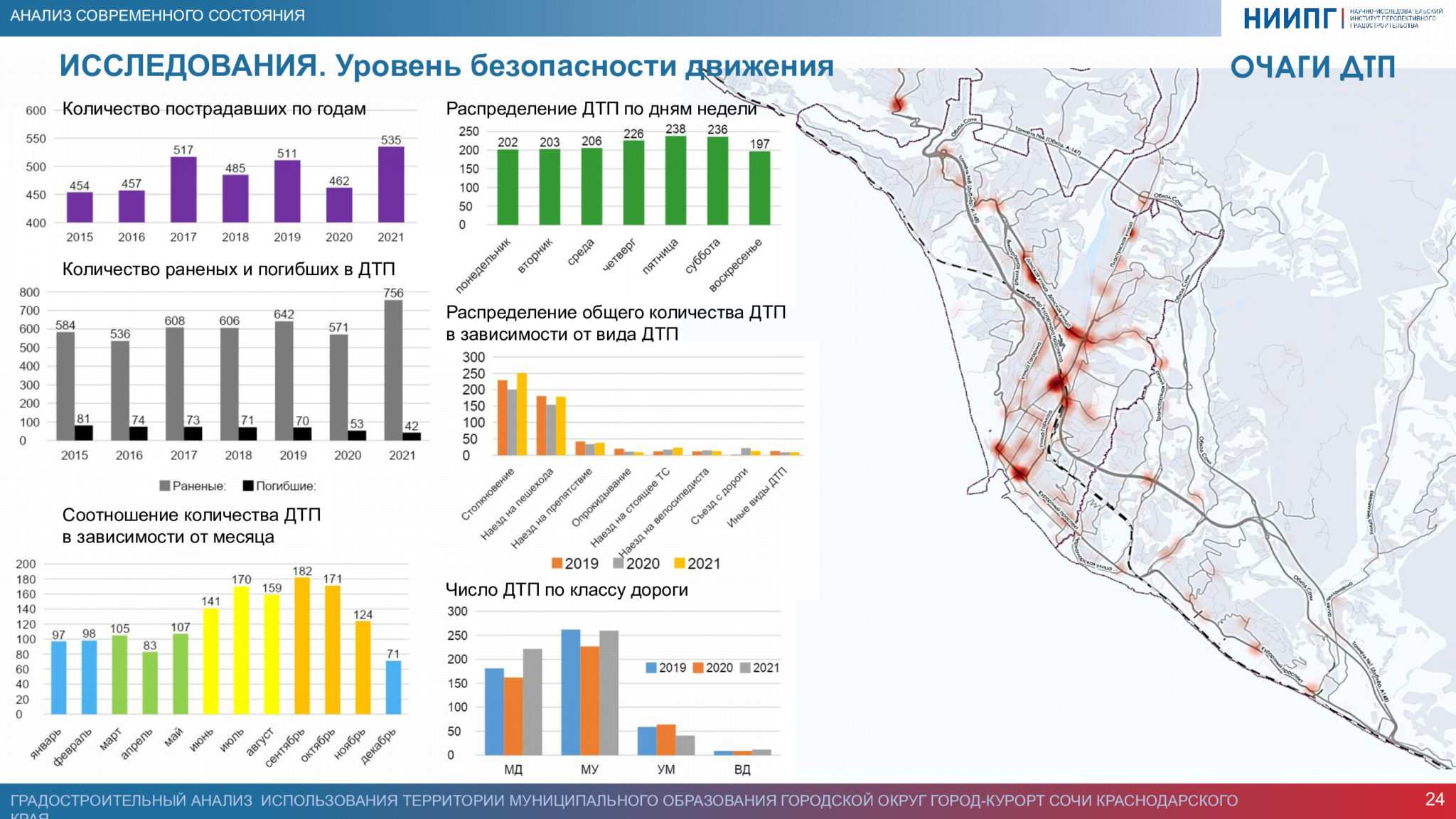Click value 141 above the June bar

tap(211, 601)
